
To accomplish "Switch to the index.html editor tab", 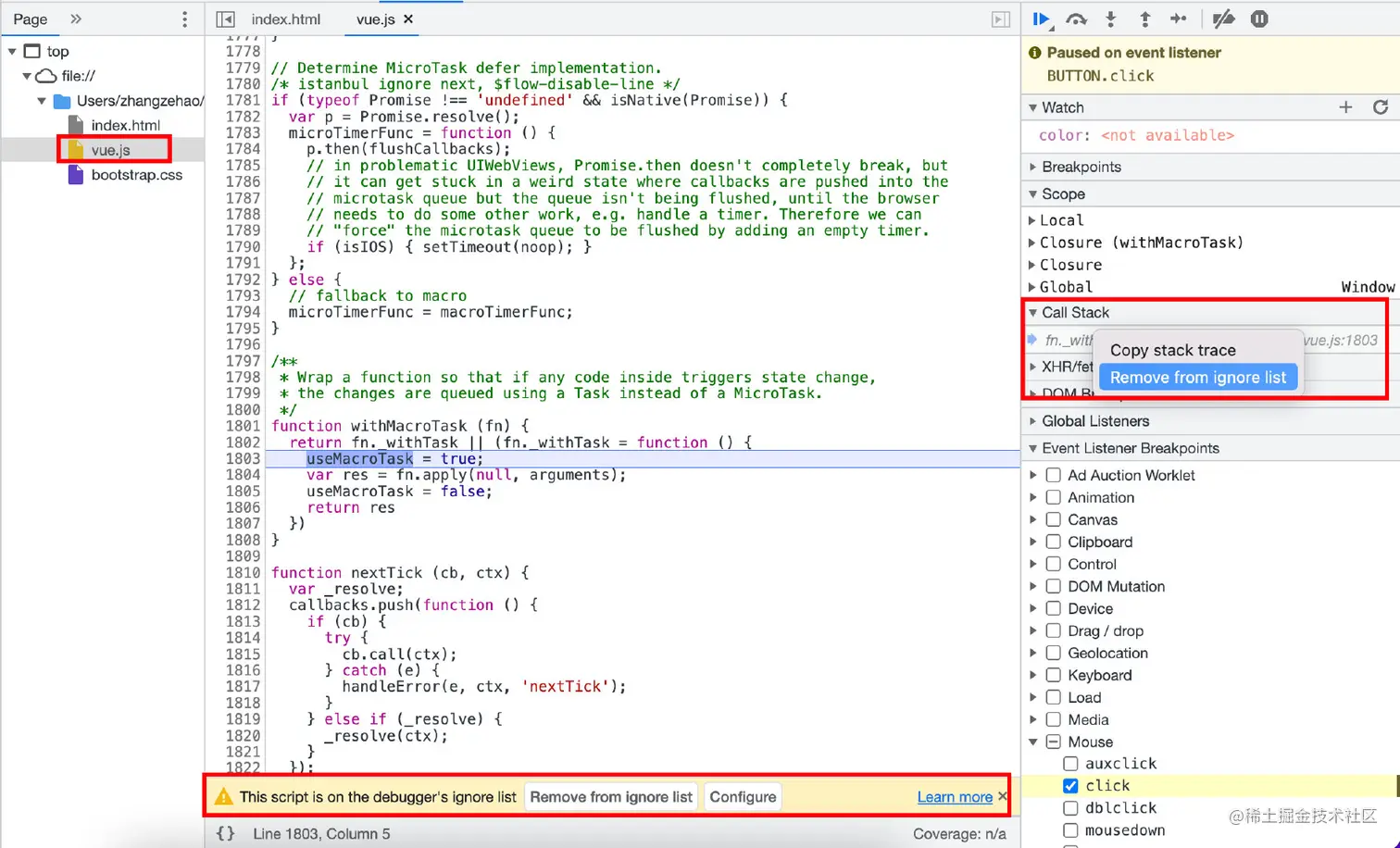I will point(286,19).
